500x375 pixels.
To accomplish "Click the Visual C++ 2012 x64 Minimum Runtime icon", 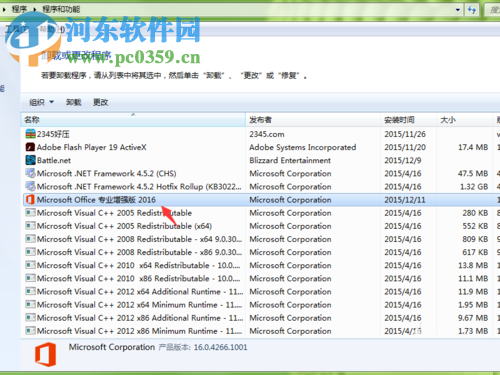I will click(30, 304).
